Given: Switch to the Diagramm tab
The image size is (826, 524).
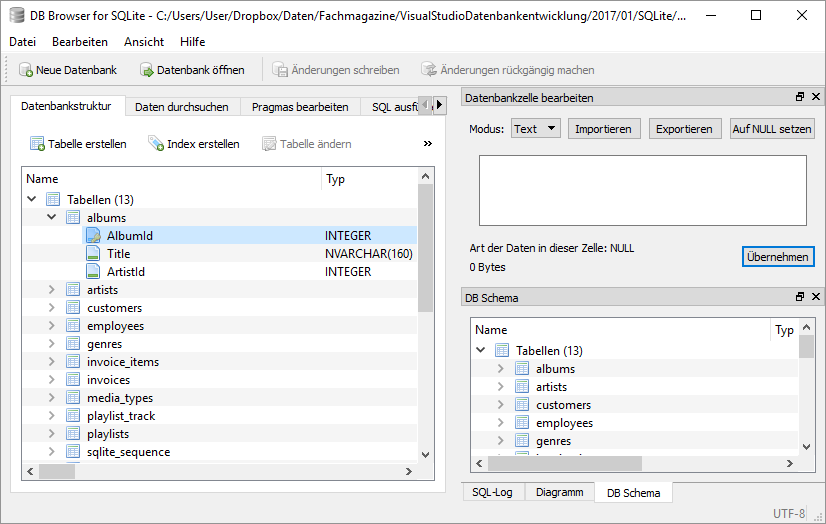Looking at the screenshot, I should [559, 492].
